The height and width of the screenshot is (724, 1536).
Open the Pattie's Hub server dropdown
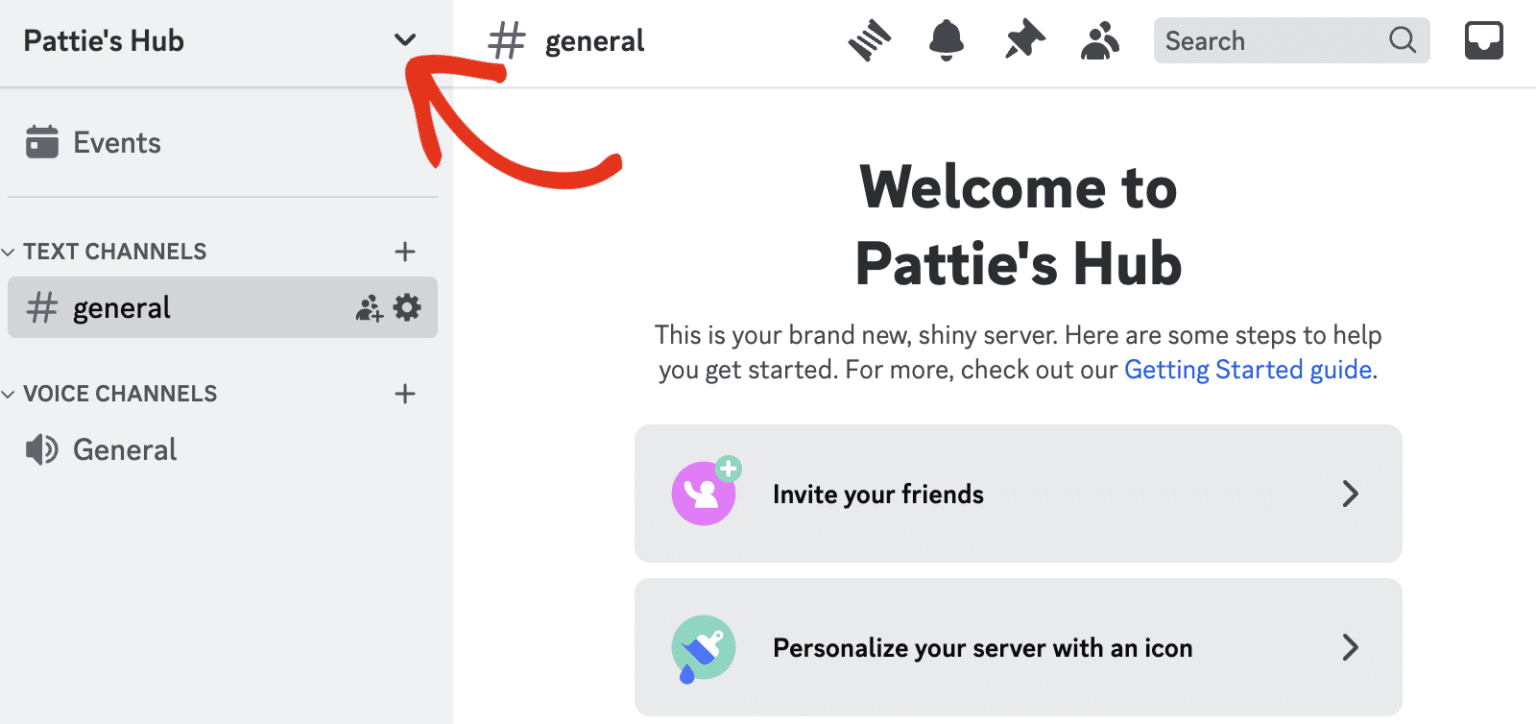405,40
